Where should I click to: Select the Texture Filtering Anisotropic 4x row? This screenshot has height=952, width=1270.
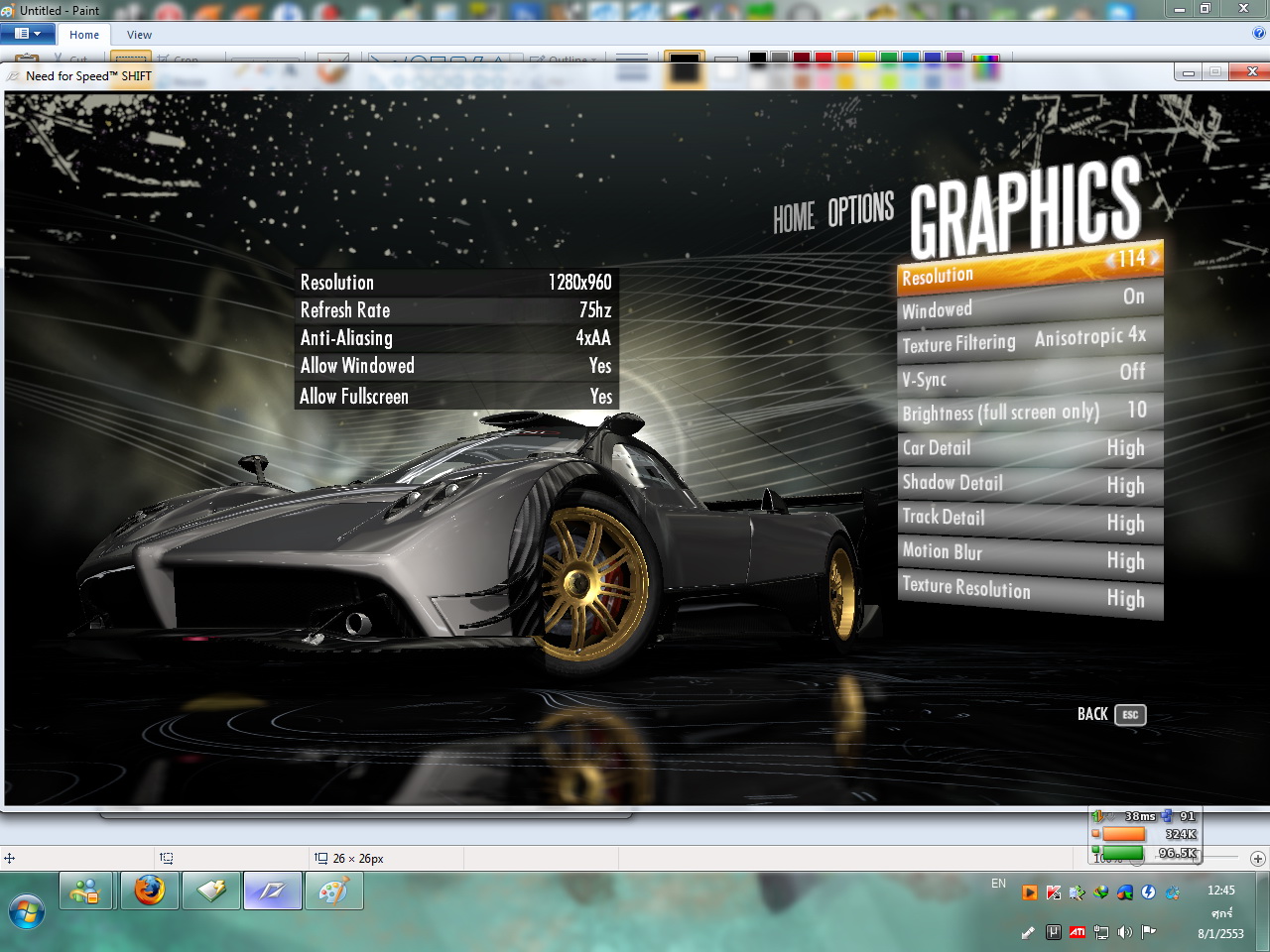(x=1031, y=340)
